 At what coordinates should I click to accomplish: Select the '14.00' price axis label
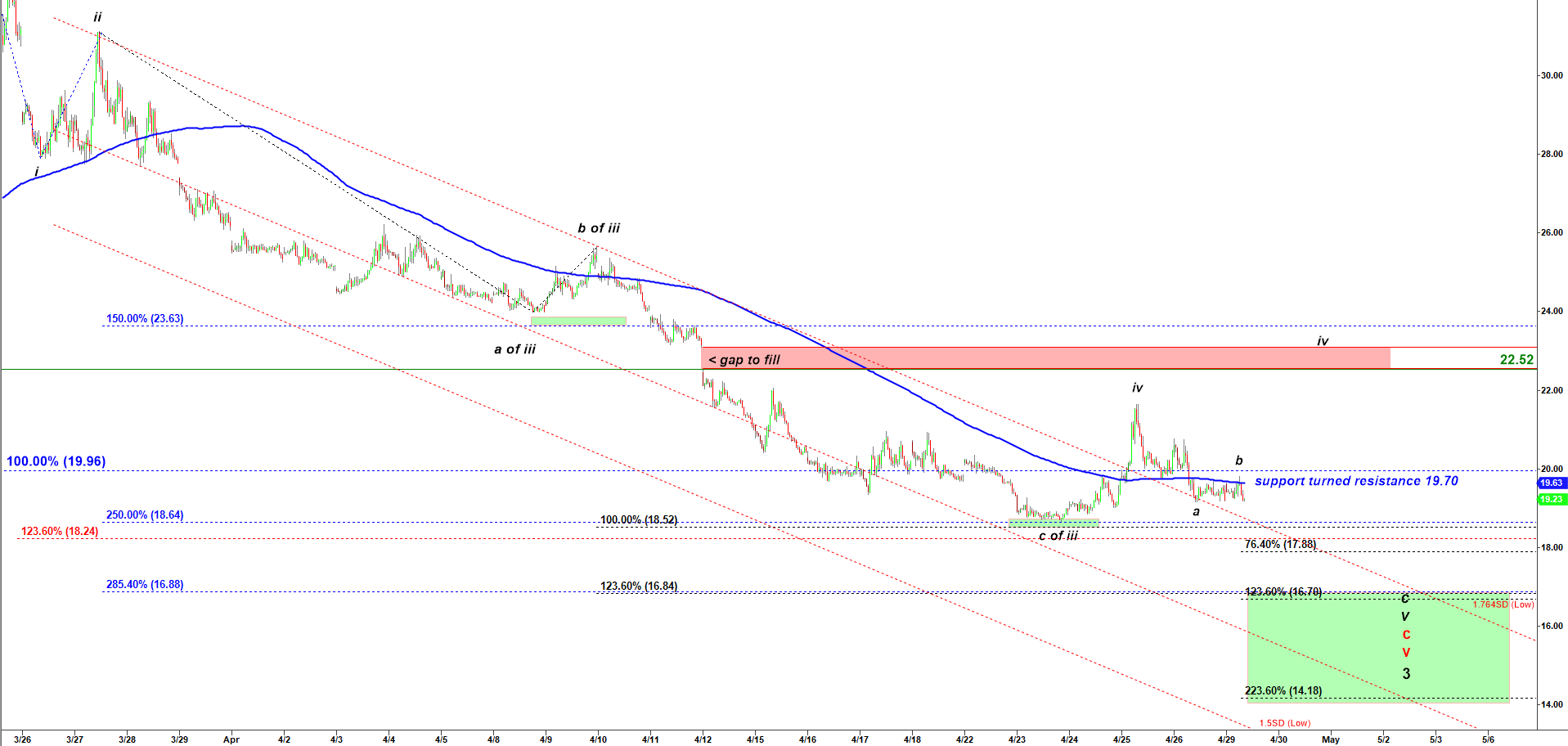click(x=1551, y=704)
